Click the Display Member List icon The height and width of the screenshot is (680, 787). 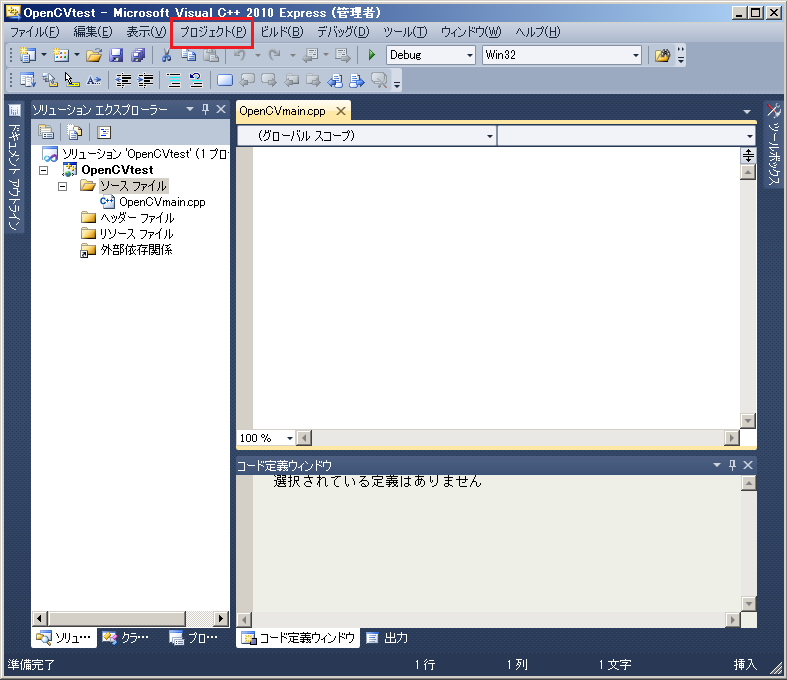point(27,80)
